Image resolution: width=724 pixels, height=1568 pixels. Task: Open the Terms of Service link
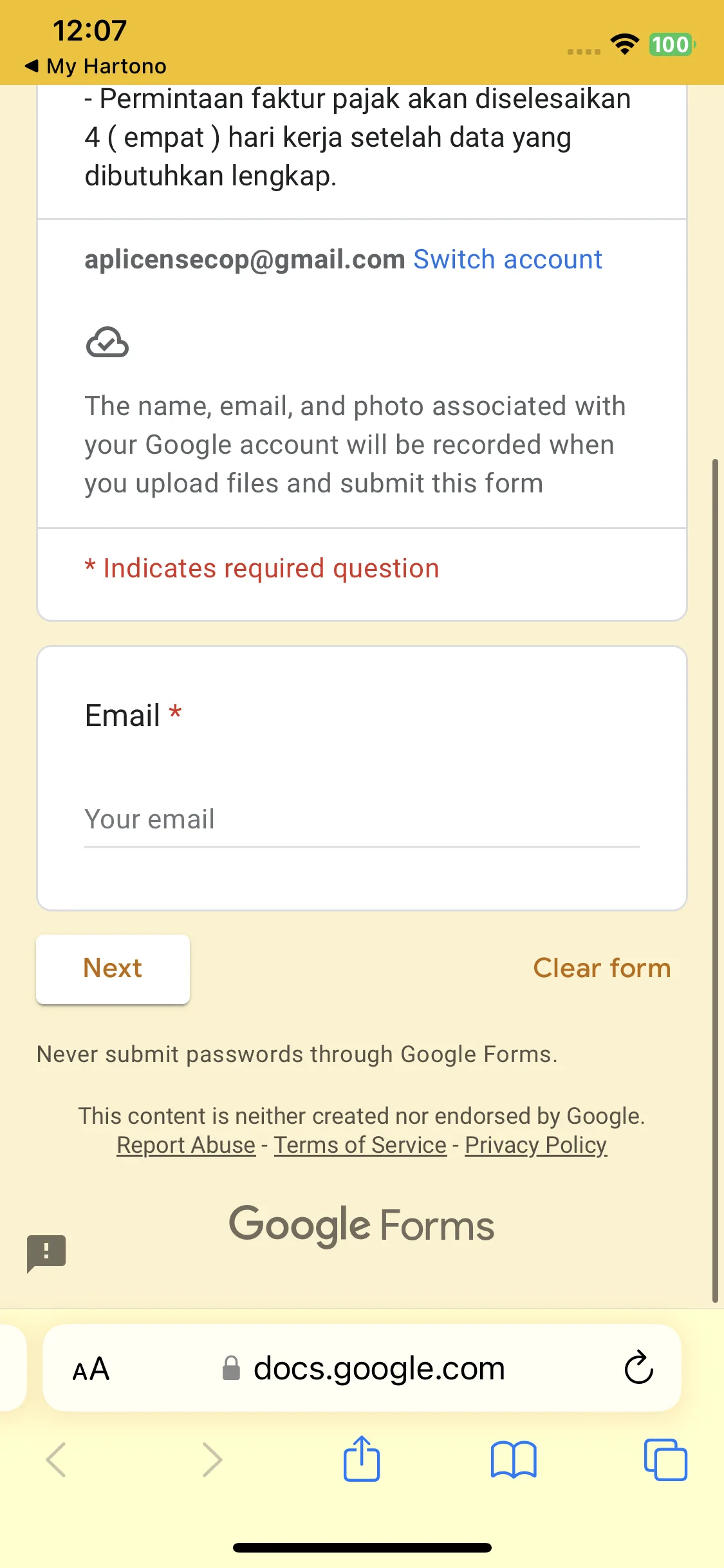pos(360,1145)
